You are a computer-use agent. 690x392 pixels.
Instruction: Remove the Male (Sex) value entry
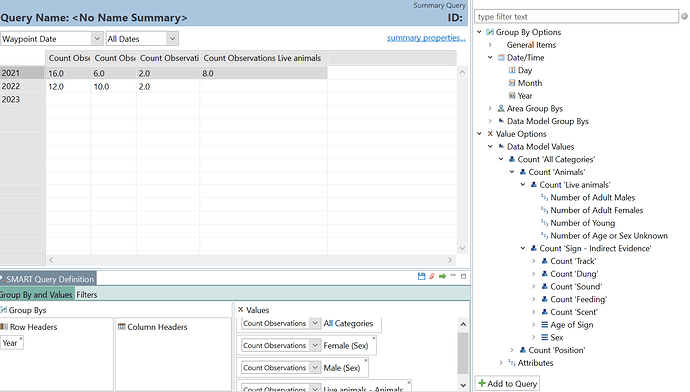pos(366,360)
